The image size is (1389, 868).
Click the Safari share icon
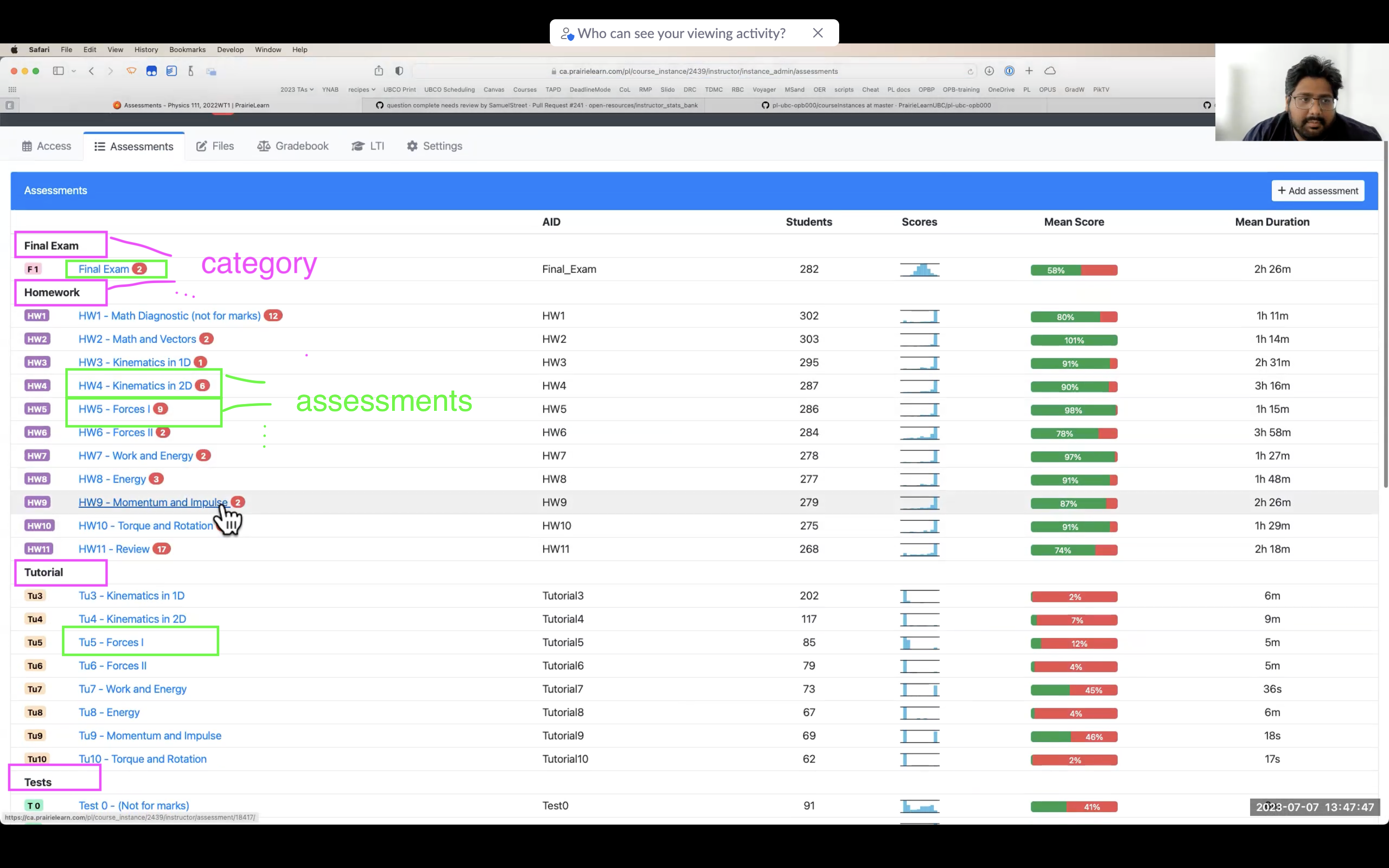click(x=379, y=70)
